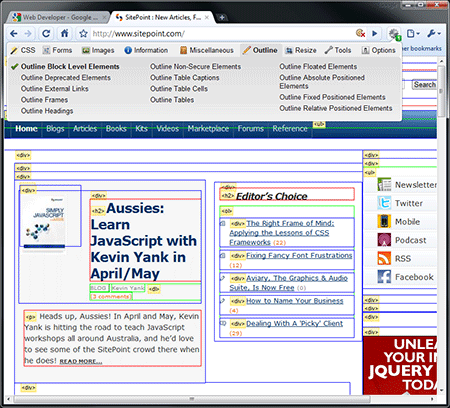The height and width of the screenshot is (408, 450).
Task: Toggle Outline Block Level Elements
Action: coord(70,67)
